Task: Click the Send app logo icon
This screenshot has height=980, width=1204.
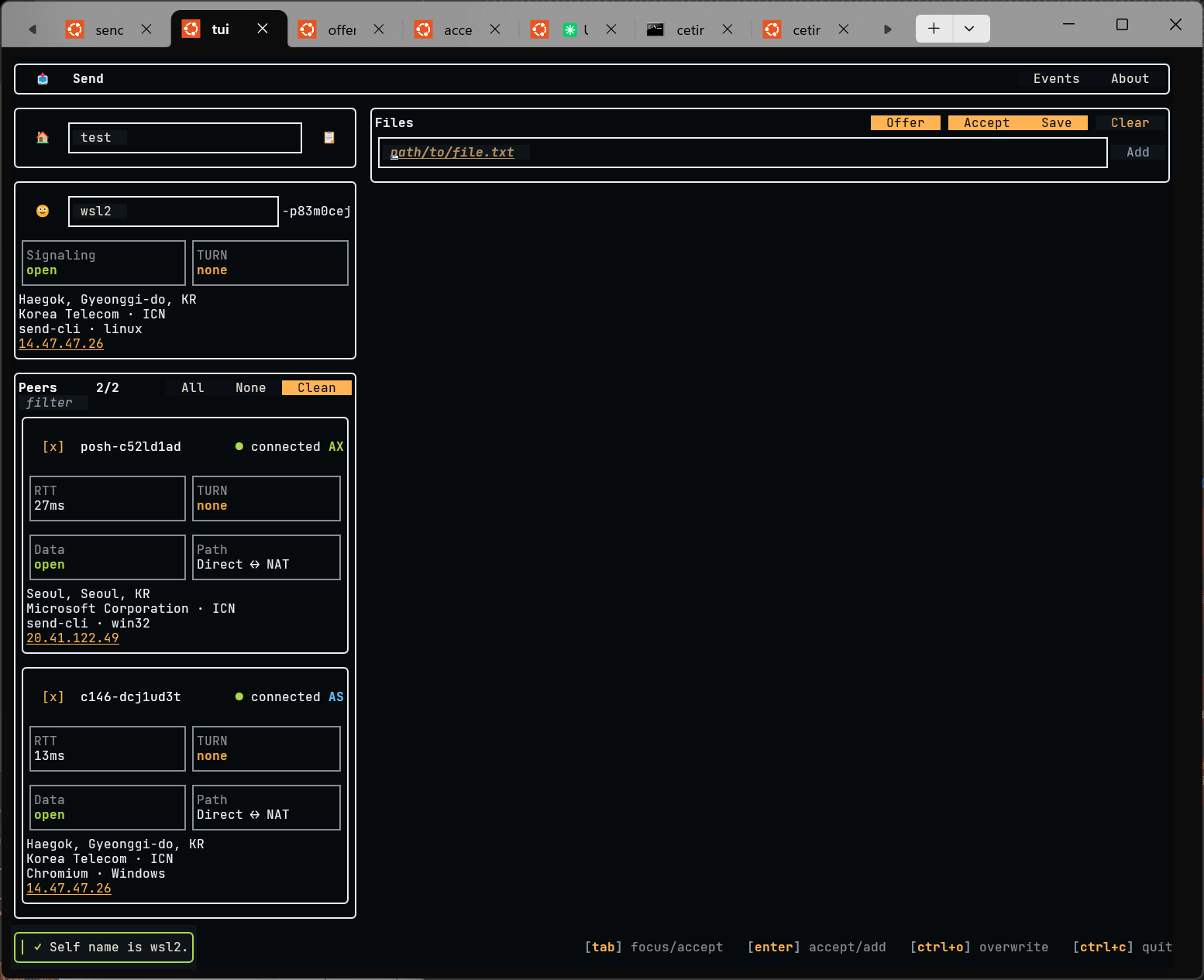Action: (x=43, y=79)
